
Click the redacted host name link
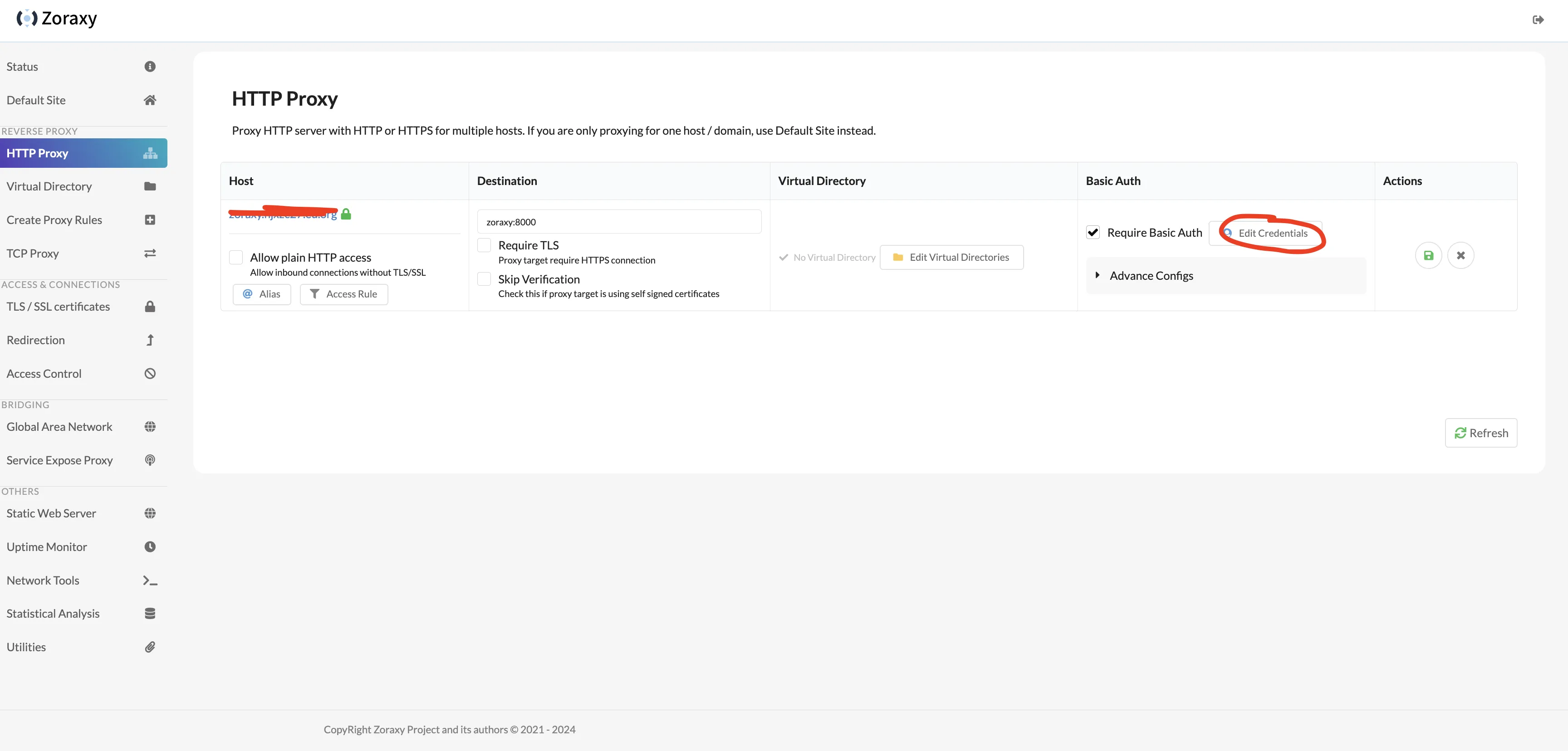(x=283, y=214)
